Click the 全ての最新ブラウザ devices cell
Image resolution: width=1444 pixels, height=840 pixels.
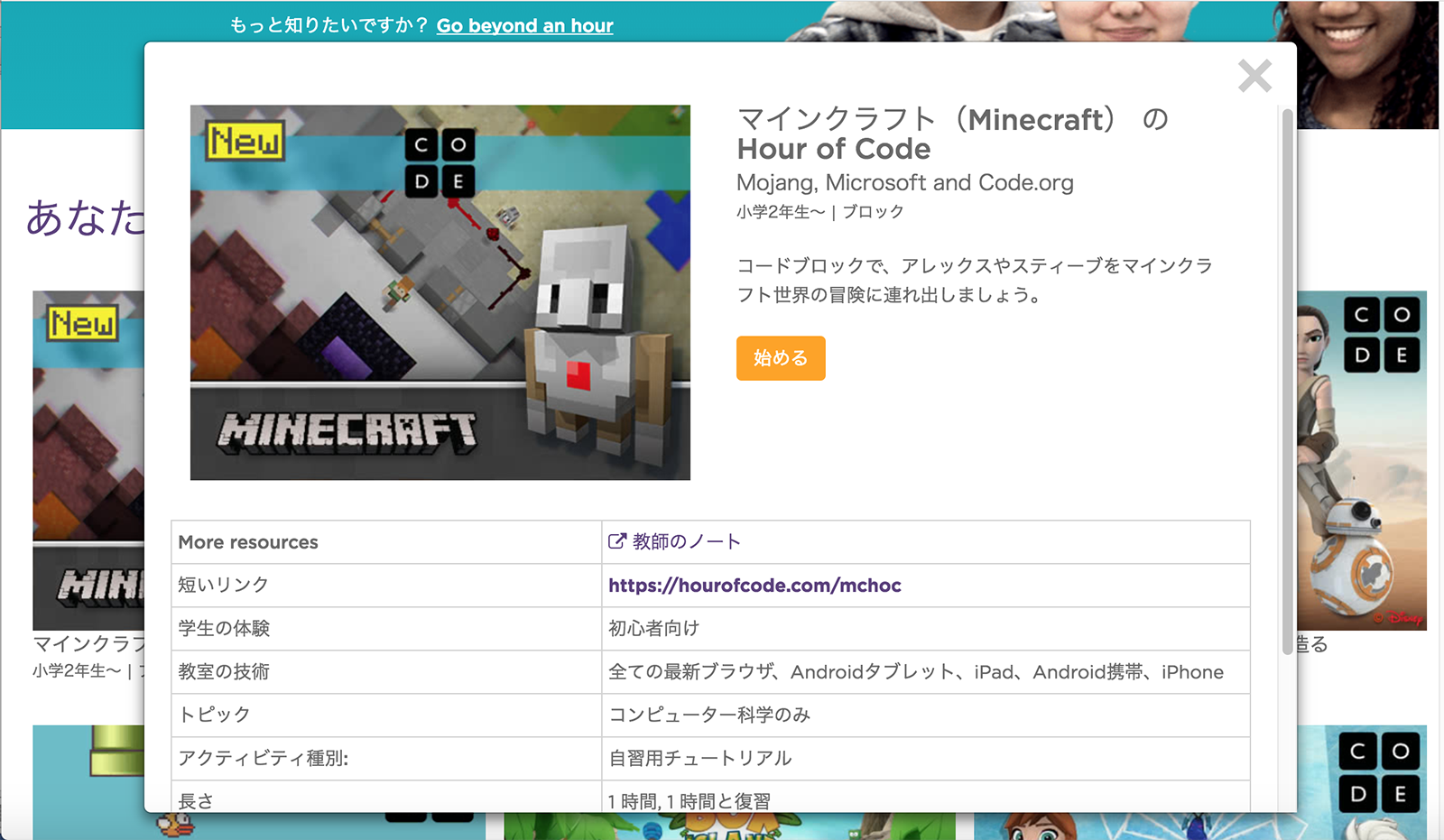(926, 672)
